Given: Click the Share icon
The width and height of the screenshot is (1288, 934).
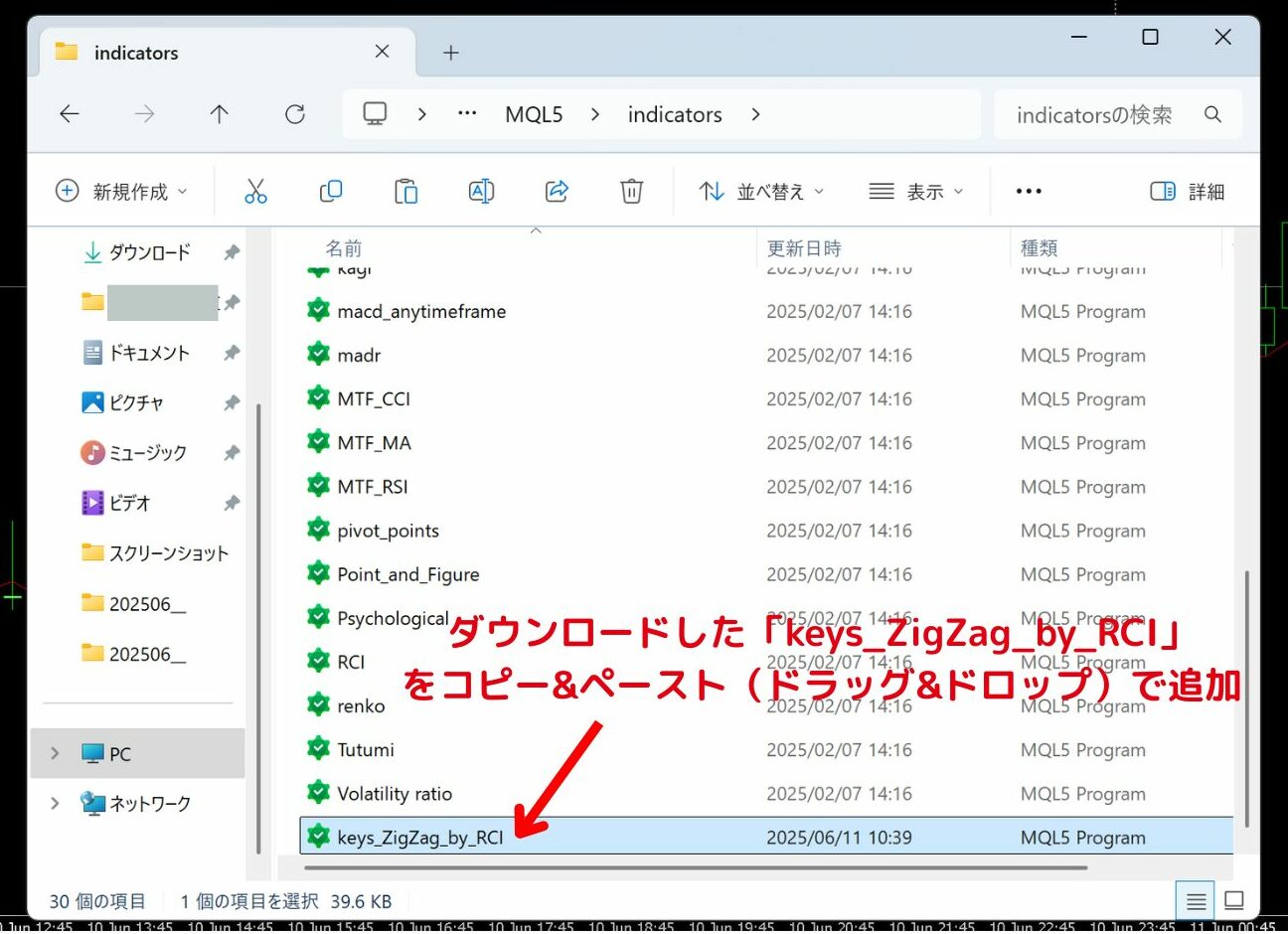Looking at the screenshot, I should pyautogui.click(x=557, y=191).
